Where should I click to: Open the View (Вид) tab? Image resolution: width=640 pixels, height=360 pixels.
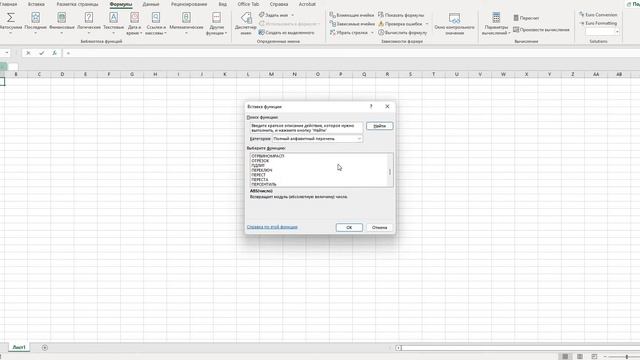[x=222, y=4]
